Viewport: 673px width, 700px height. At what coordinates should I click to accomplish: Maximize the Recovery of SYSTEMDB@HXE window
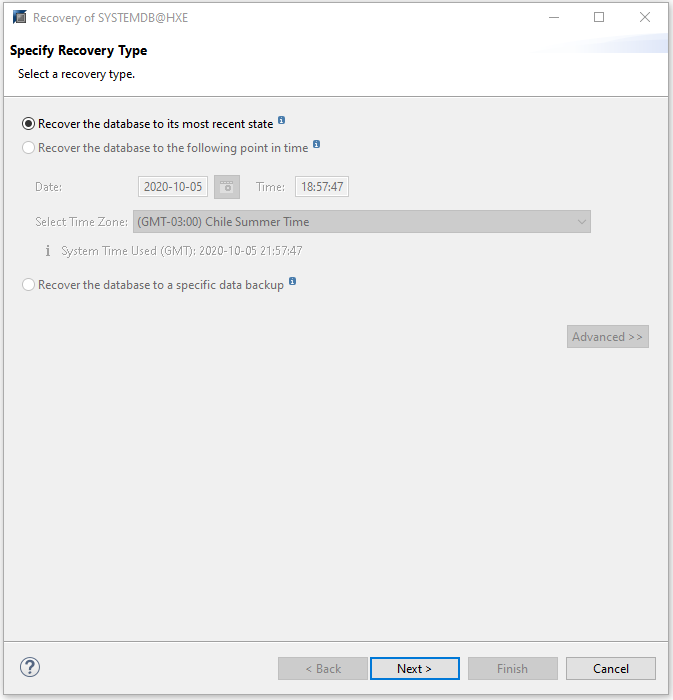(x=599, y=17)
